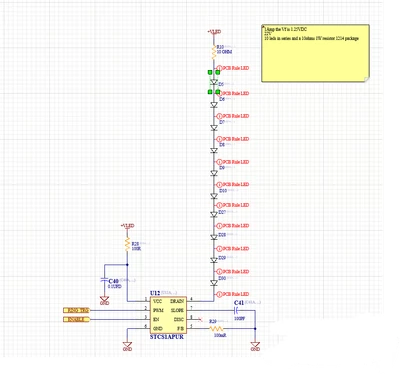This screenshot has height=374, width=400.
Task: Click the R28 designator label
Action: tap(135, 244)
